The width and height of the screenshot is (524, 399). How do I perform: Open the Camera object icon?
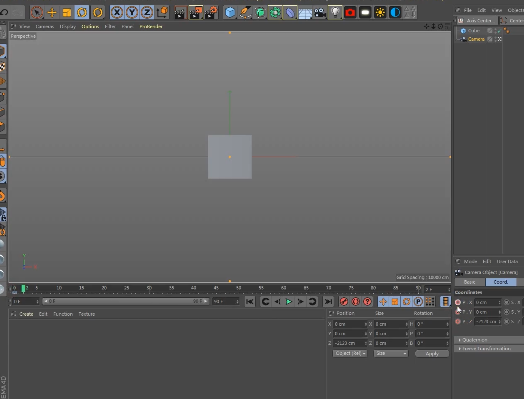[320, 13]
